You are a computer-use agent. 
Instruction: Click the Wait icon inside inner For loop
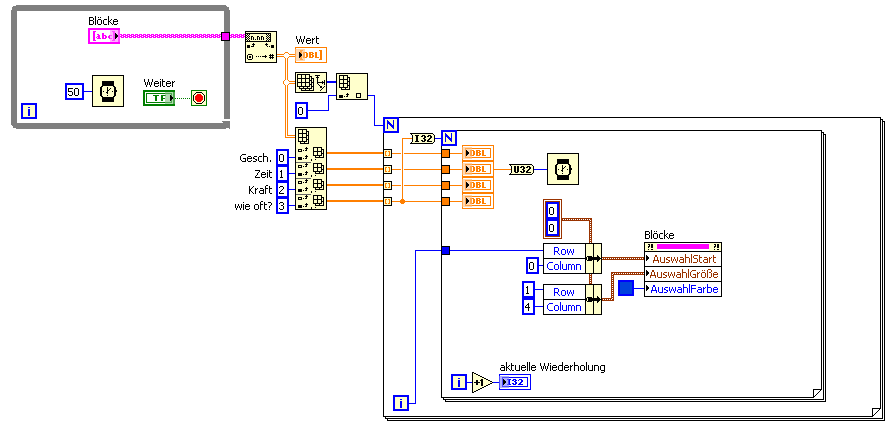563,169
